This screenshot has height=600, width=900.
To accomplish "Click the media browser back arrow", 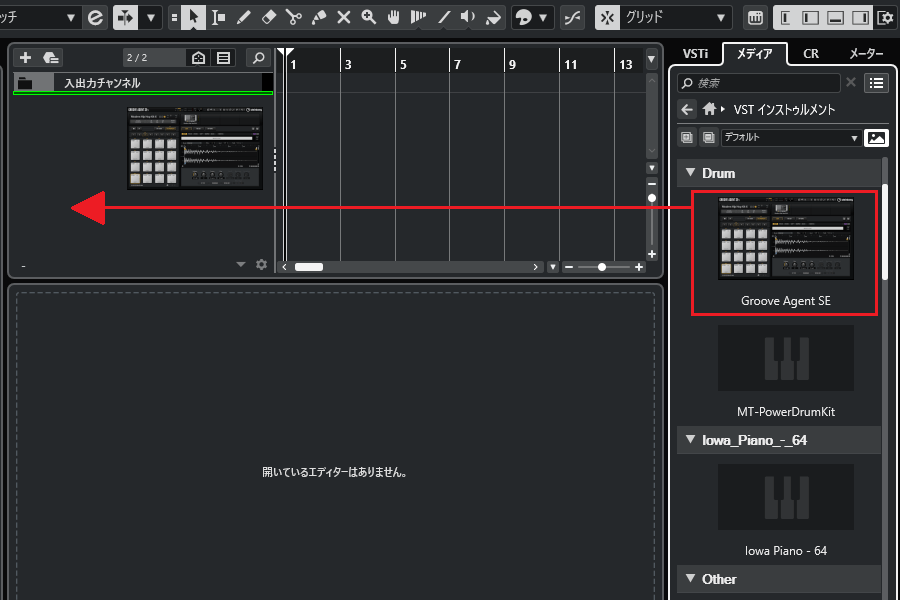I will [x=686, y=110].
